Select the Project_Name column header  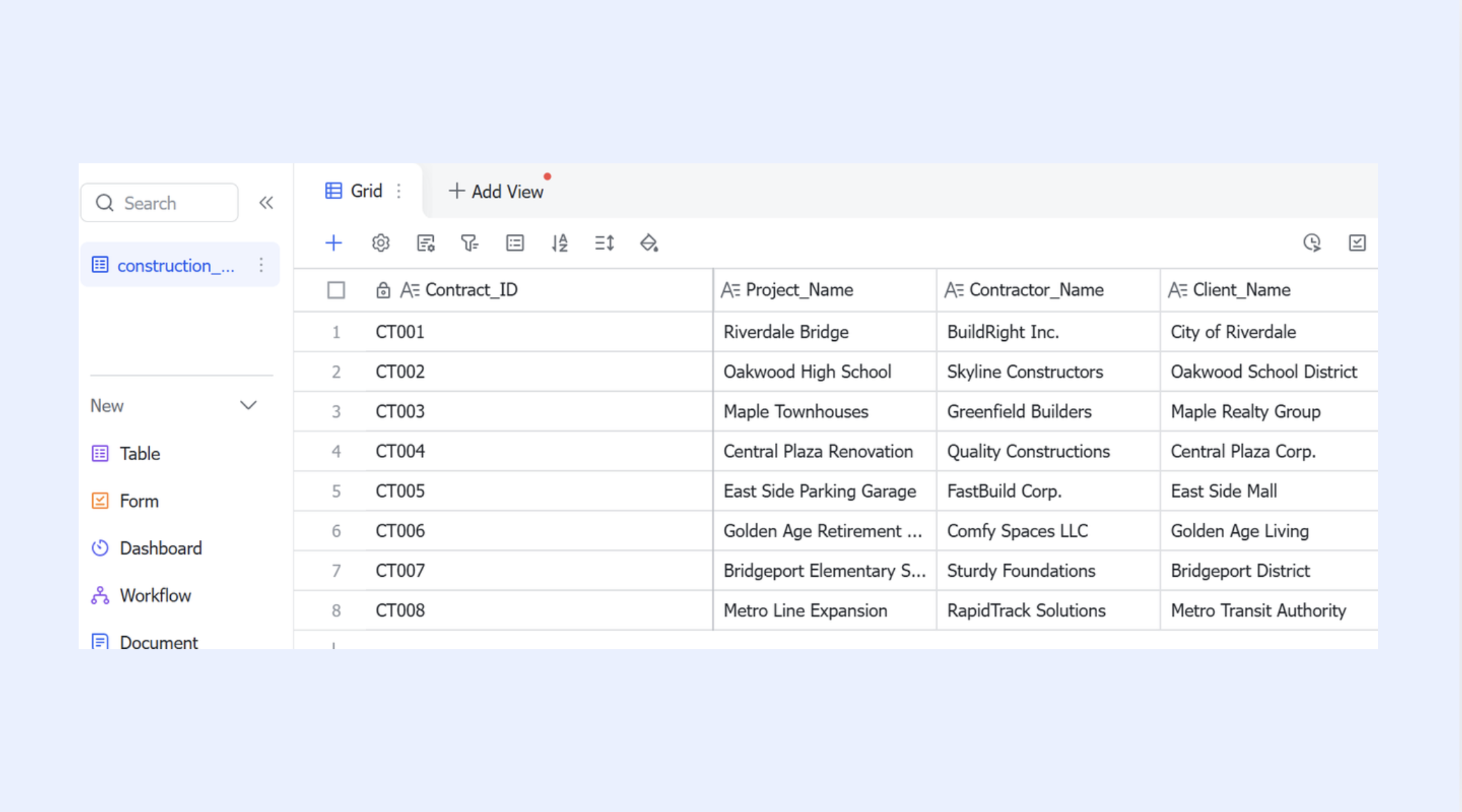coord(824,290)
